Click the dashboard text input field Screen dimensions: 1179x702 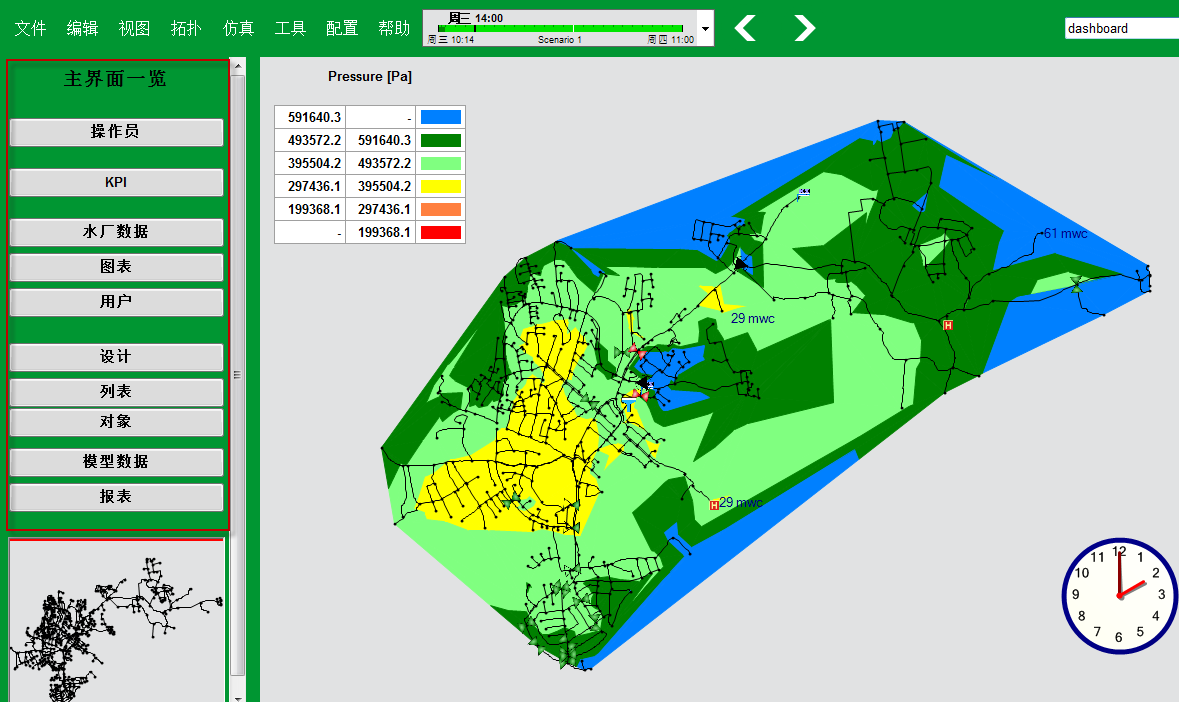(x=1120, y=29)
